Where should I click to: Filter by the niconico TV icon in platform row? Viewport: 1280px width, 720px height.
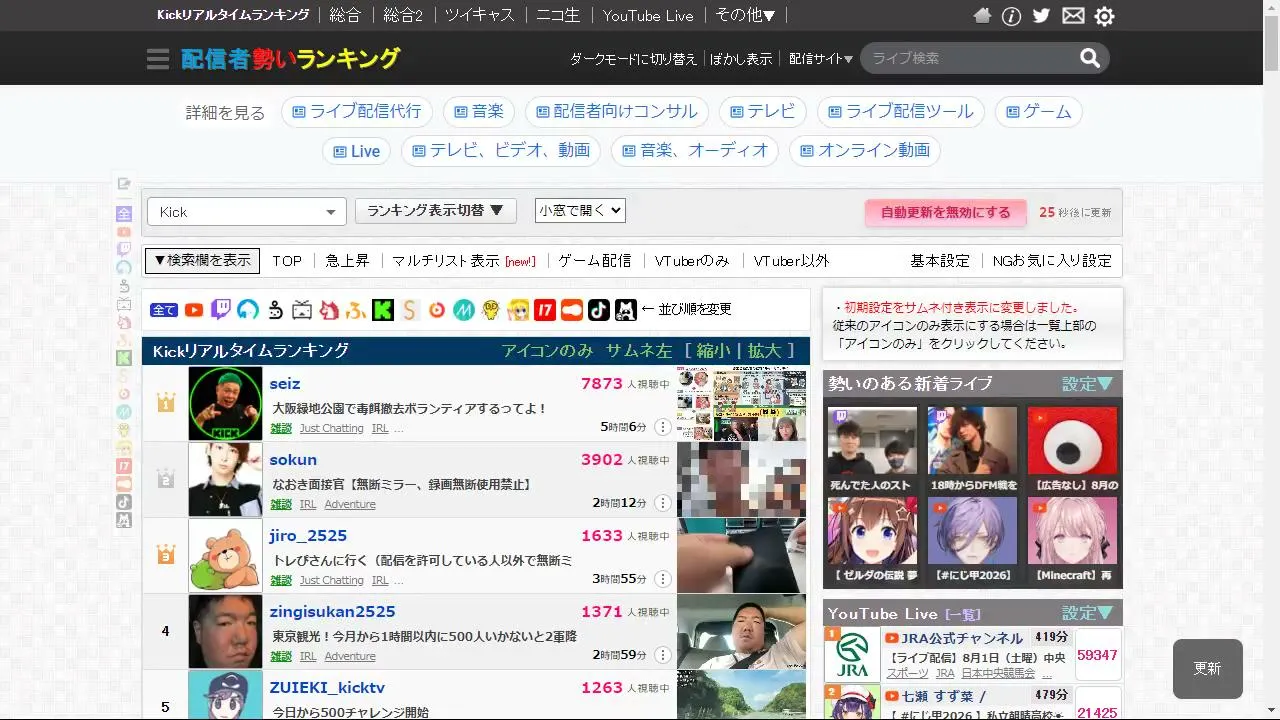(x=302, y=310)
